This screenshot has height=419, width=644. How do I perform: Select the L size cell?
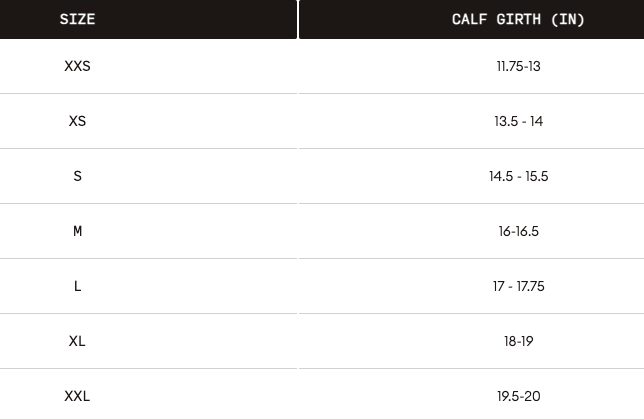coord(77,286)
